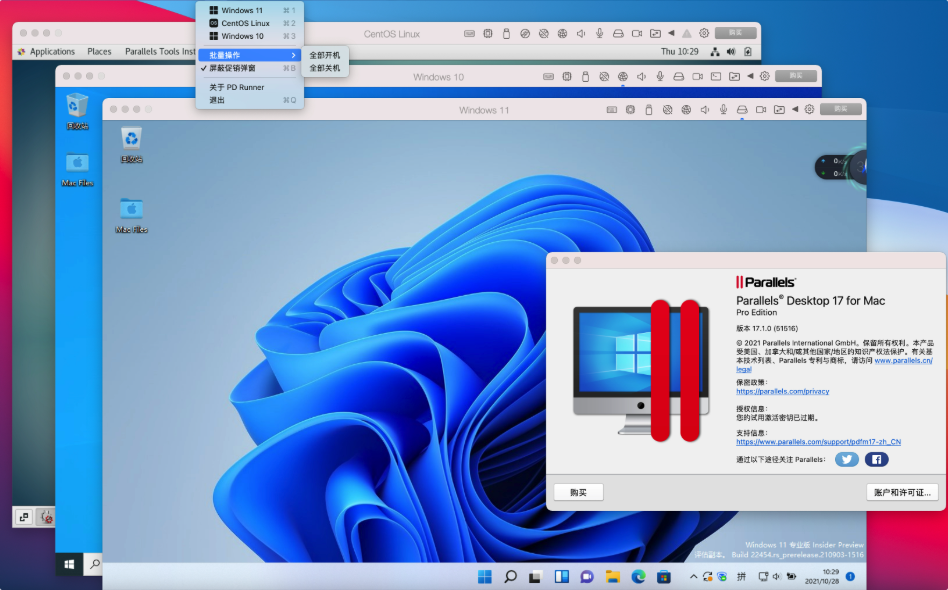
Task: Open USB devices icon in Windows 11 toolbar
Action: [x=649, y=109]
